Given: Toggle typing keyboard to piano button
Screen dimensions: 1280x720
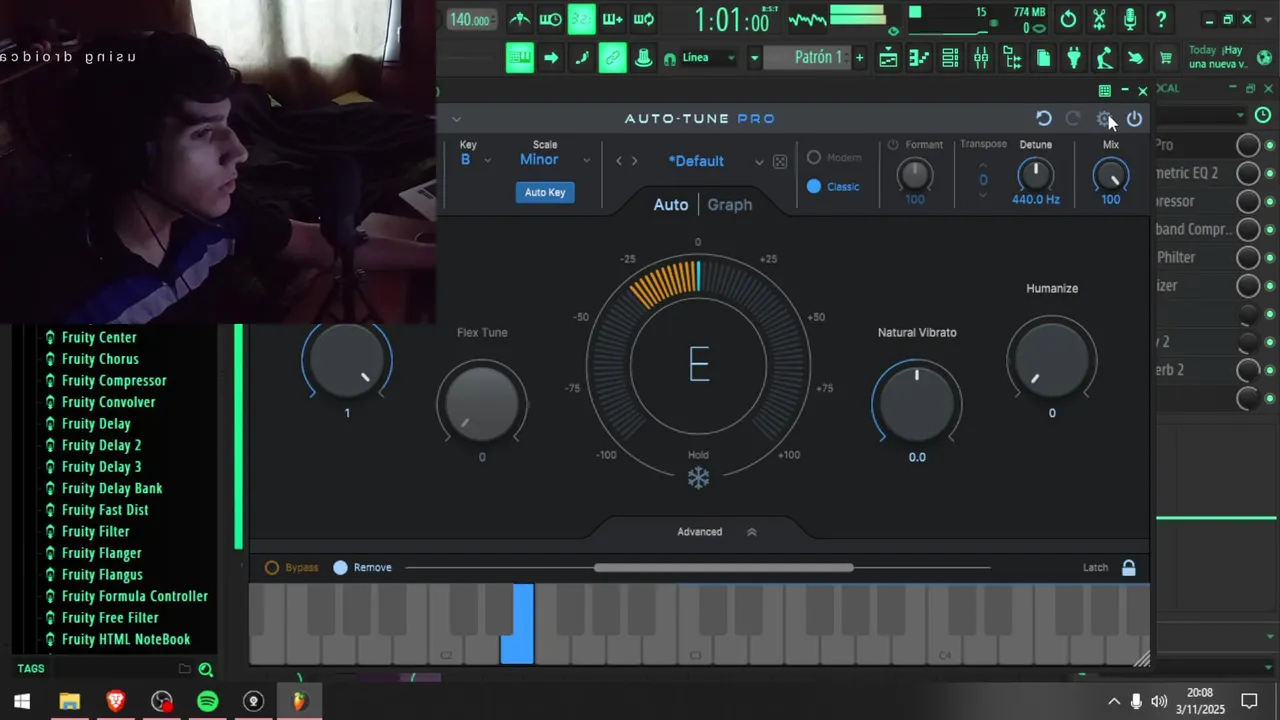Looking at the screenshot, I should click(x=519, y=57).
